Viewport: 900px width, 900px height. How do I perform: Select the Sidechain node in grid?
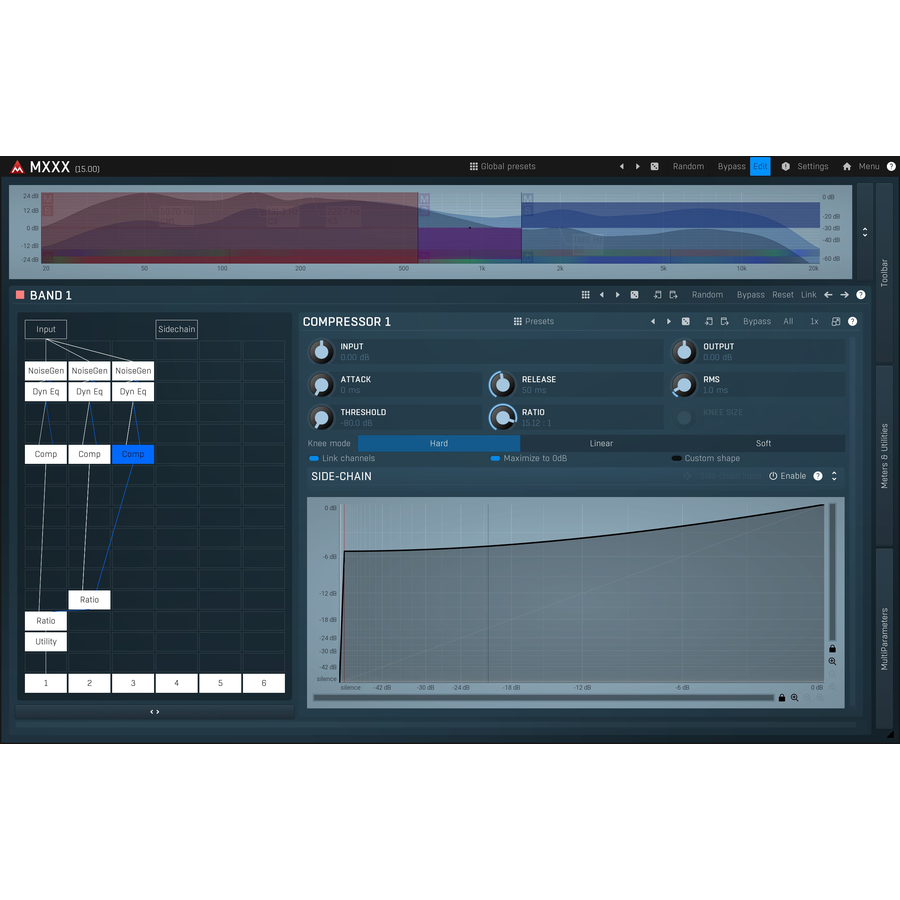click(176, 329)
